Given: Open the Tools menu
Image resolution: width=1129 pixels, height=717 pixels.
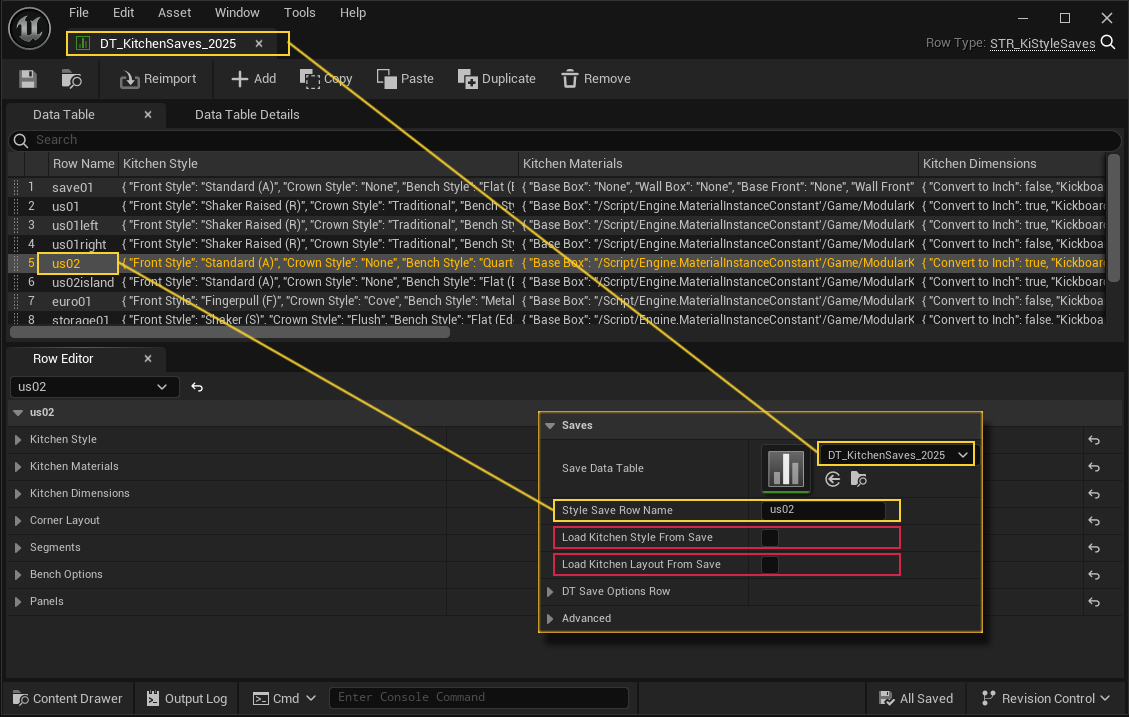Looking at the screenshot, I should pos(299,13).
